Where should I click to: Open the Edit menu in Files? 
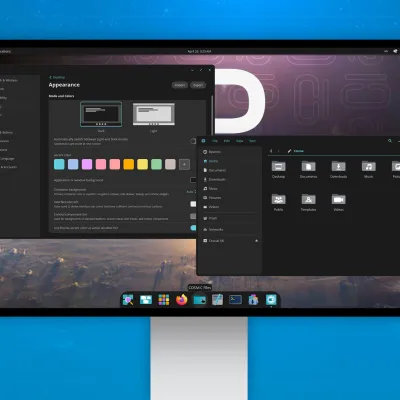227,141
